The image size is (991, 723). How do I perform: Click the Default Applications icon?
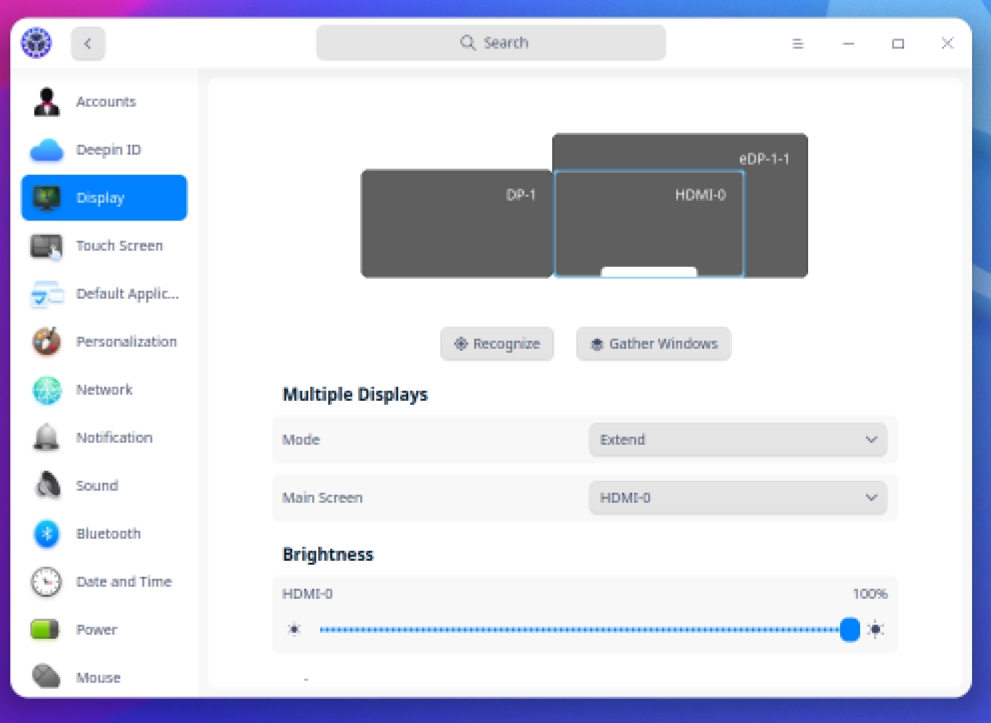tap(47, 294)
